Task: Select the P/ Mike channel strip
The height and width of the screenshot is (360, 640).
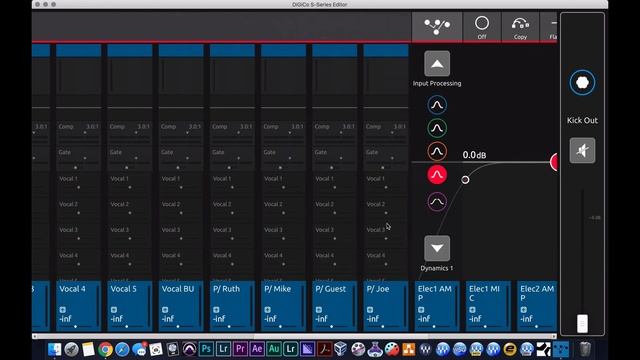Action: (x=283, y=306)
